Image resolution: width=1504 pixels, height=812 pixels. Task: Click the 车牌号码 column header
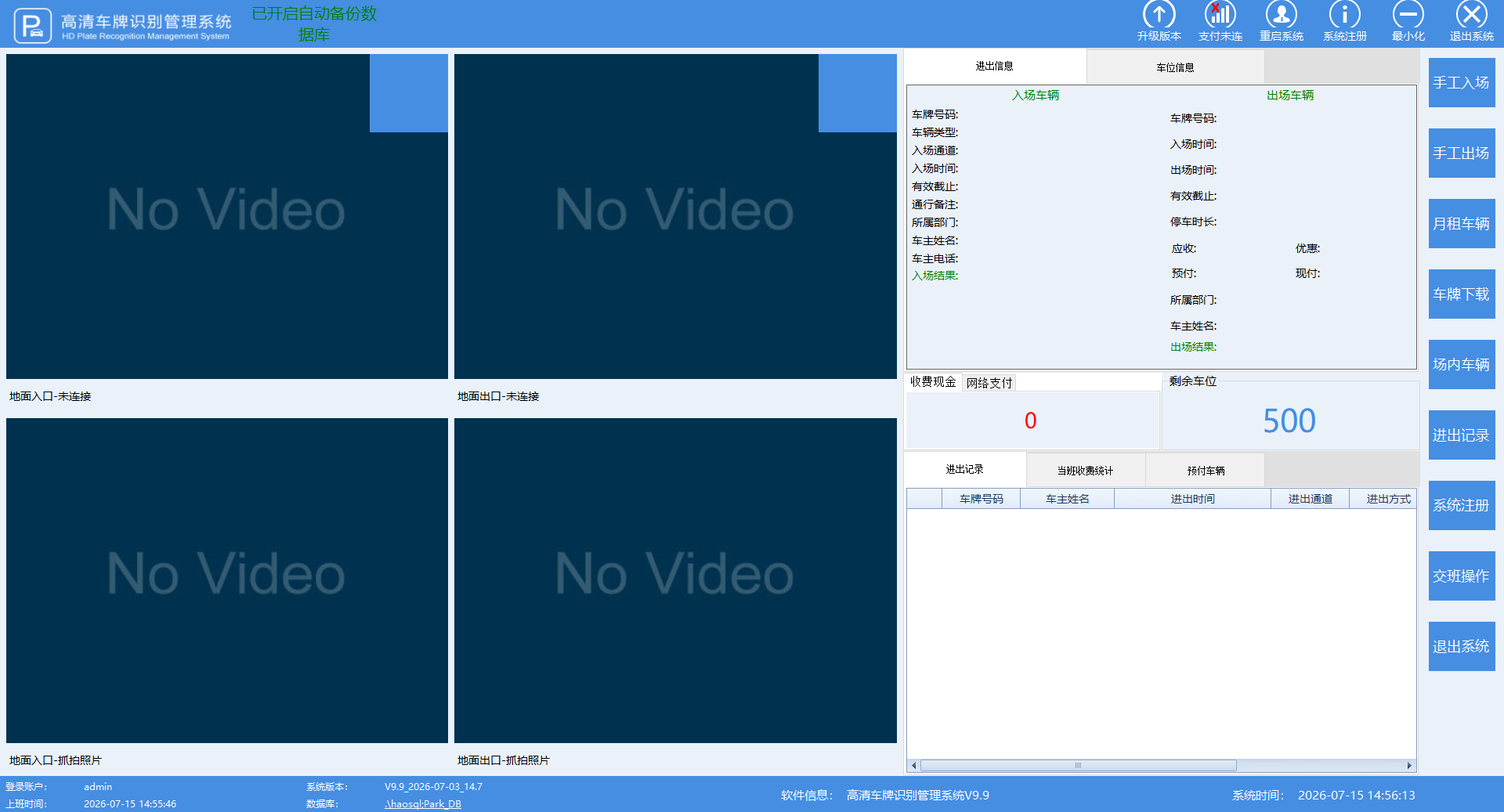(x=982, y=499)
